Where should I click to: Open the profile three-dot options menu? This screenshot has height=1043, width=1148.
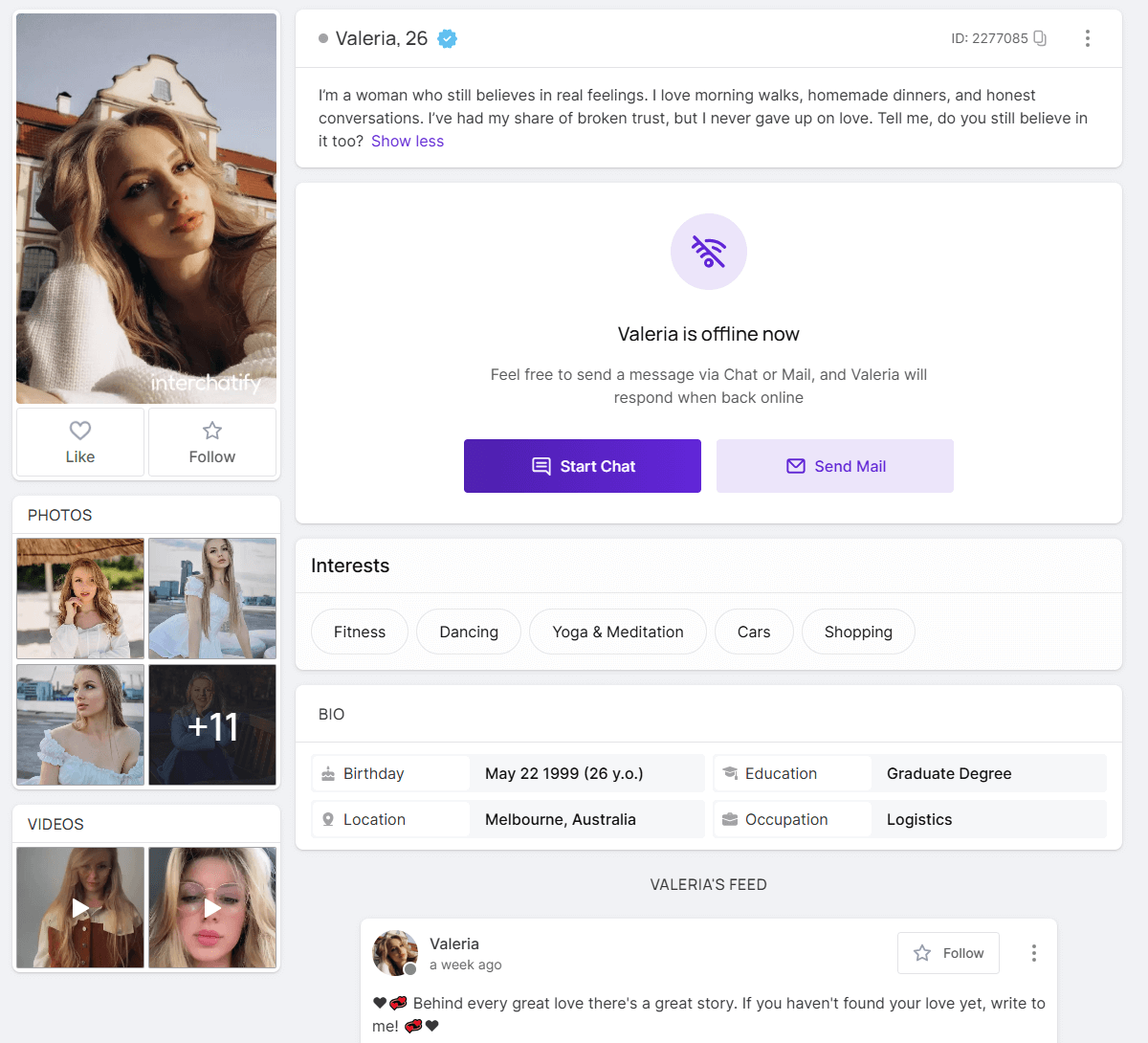pyautogui.click(x=1087, y=38)
